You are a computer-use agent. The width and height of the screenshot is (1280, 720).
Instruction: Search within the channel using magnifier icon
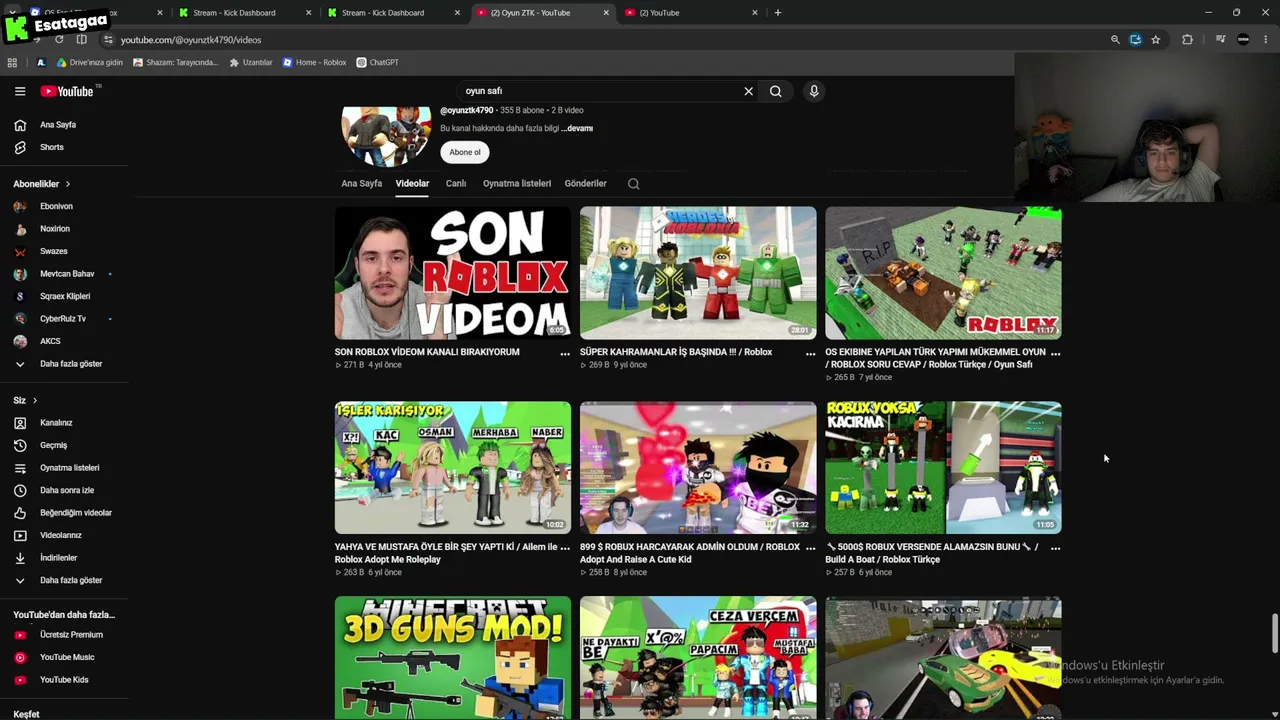(633, 184)
